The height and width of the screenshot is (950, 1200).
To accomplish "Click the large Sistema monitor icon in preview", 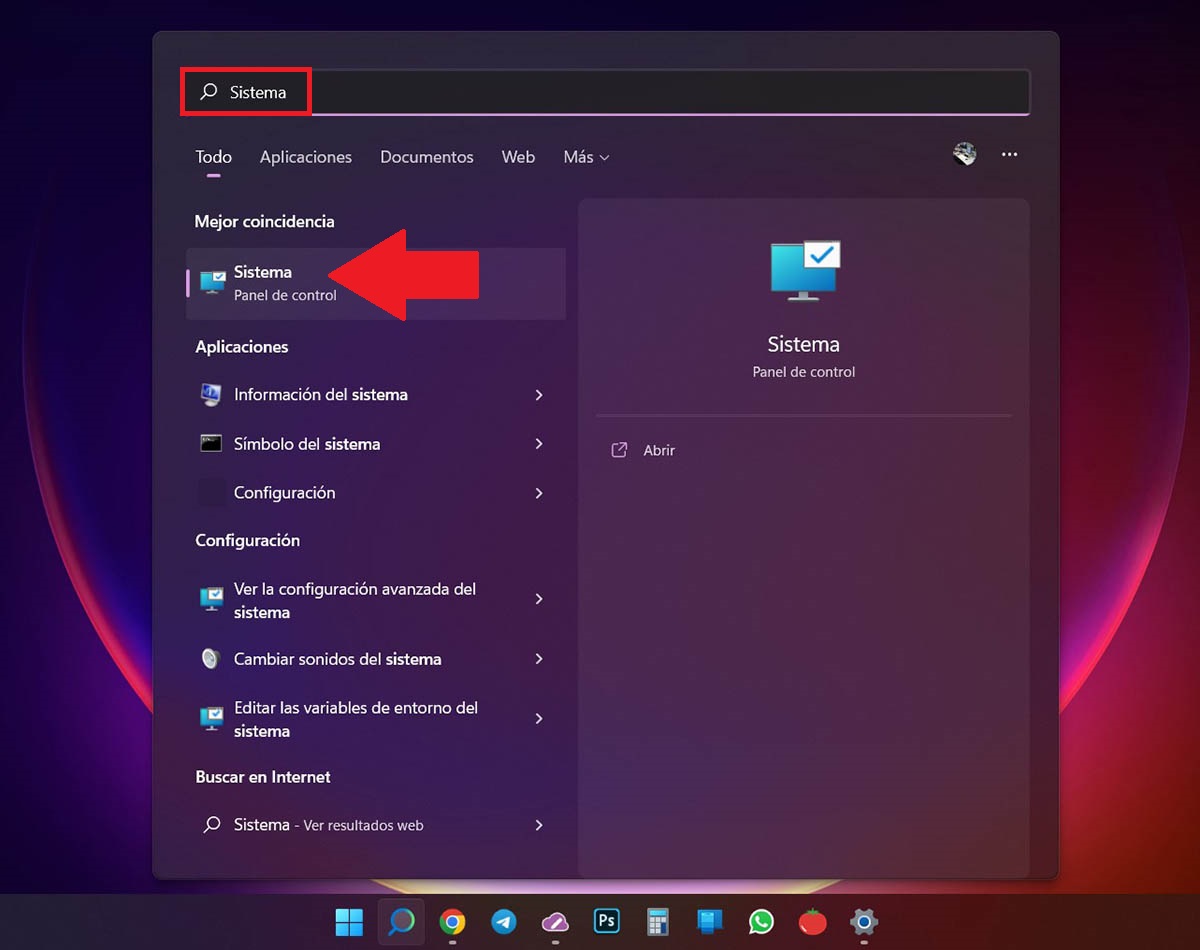I will click(805, 270).
